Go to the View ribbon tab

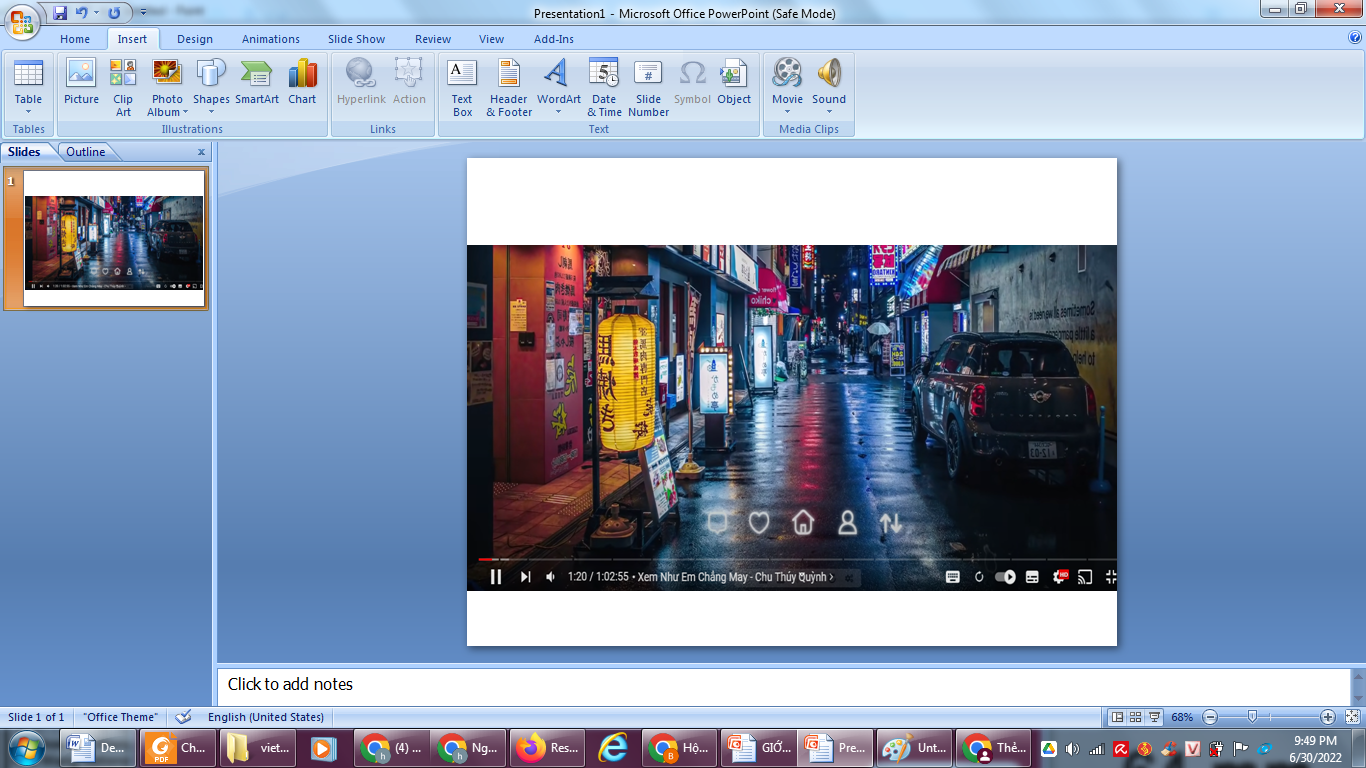(x=492, y=39)
